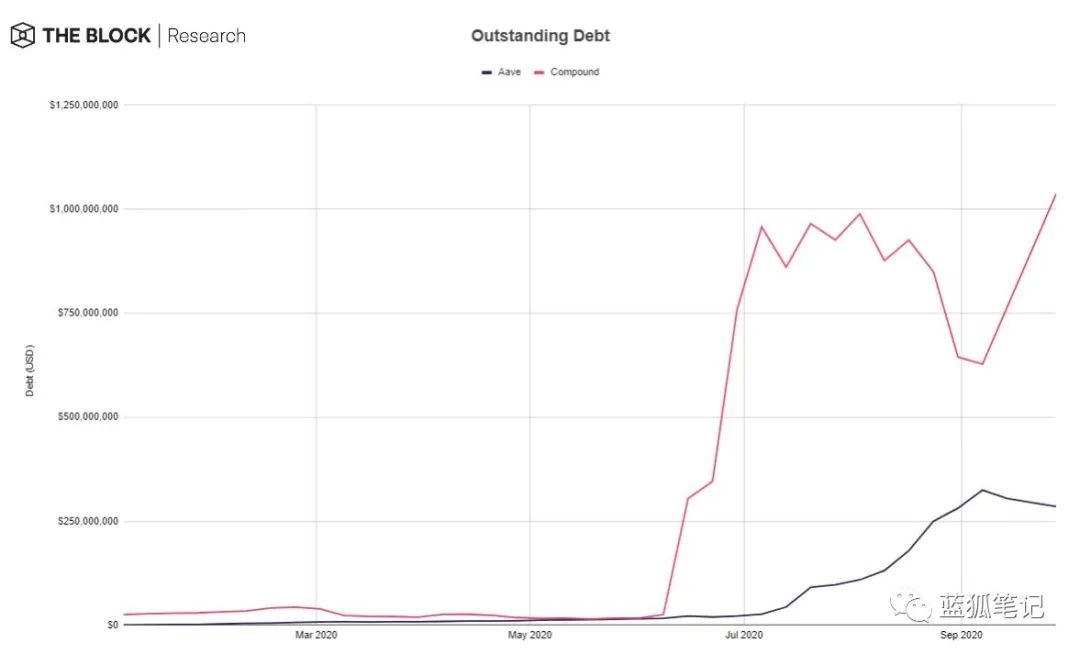
Task: Click the Outstanding Debt chart title
Action: coord(540,36)
